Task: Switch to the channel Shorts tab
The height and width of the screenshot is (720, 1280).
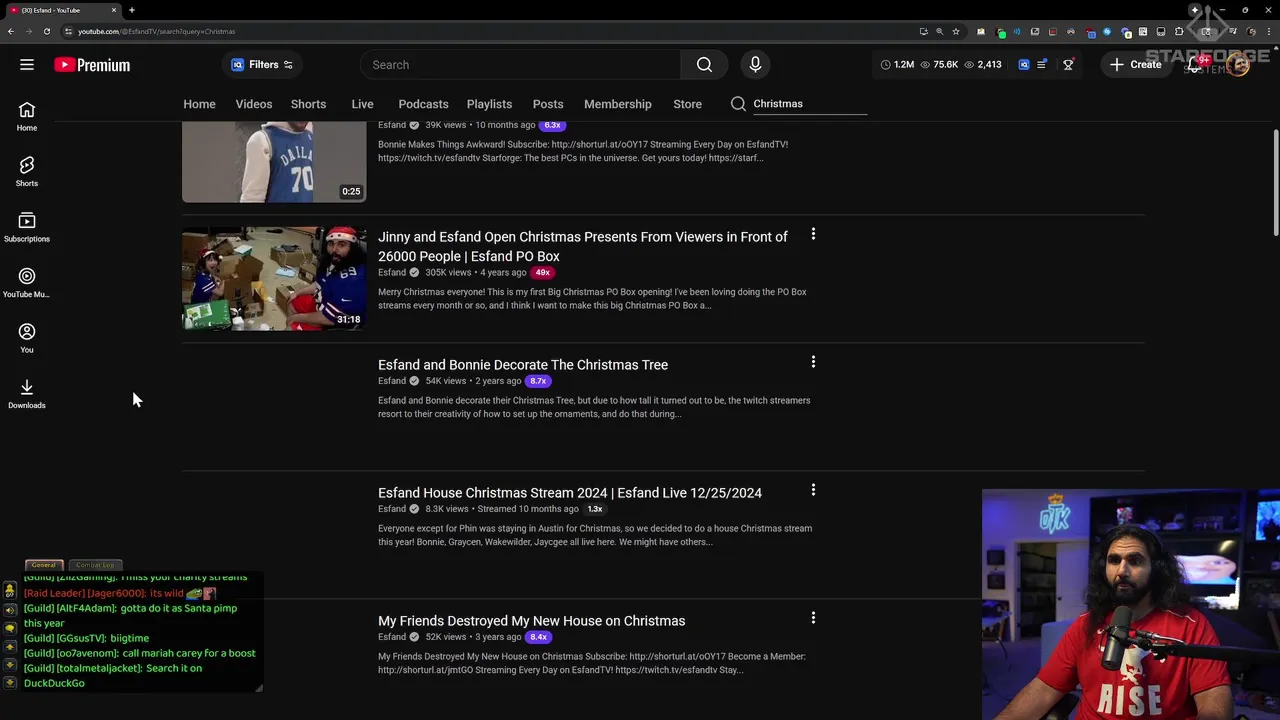Action: tap(308, 104)
